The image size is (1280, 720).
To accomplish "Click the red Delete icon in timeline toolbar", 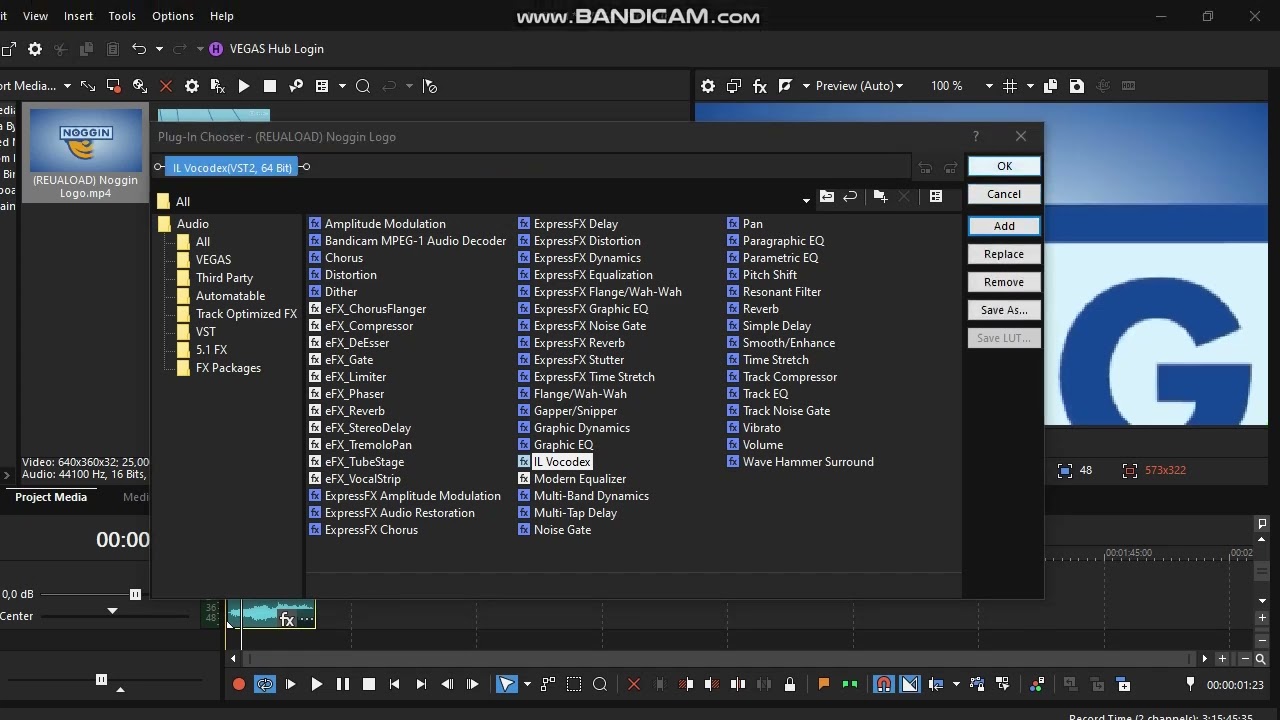I will pos(633,684).
